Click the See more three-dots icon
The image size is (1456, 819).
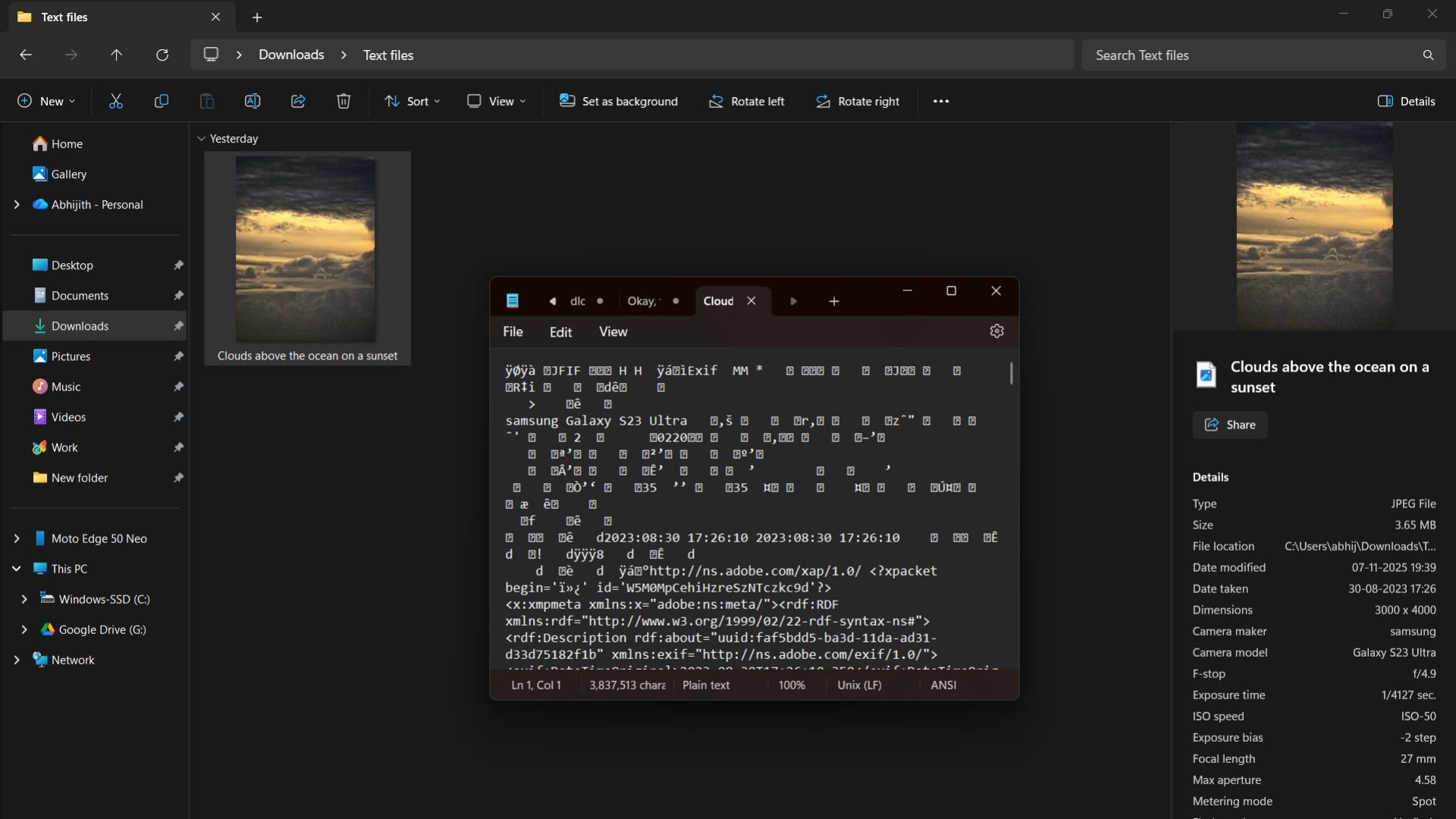pos(941,101)
